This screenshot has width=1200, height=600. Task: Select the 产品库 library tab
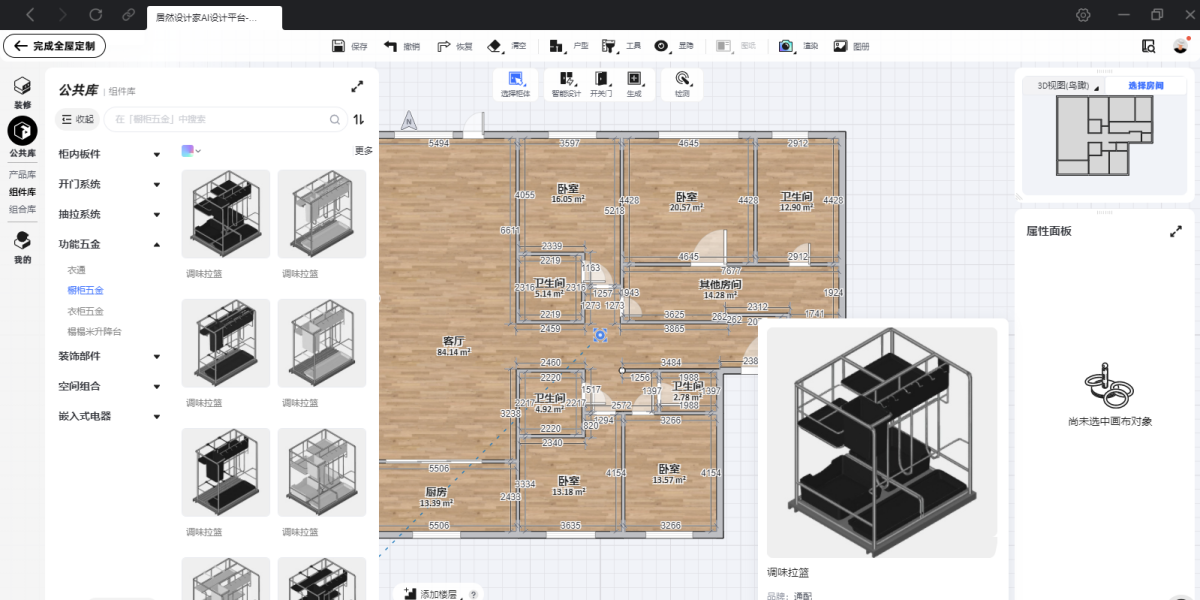pyautogui.click(x=22, y=175)
